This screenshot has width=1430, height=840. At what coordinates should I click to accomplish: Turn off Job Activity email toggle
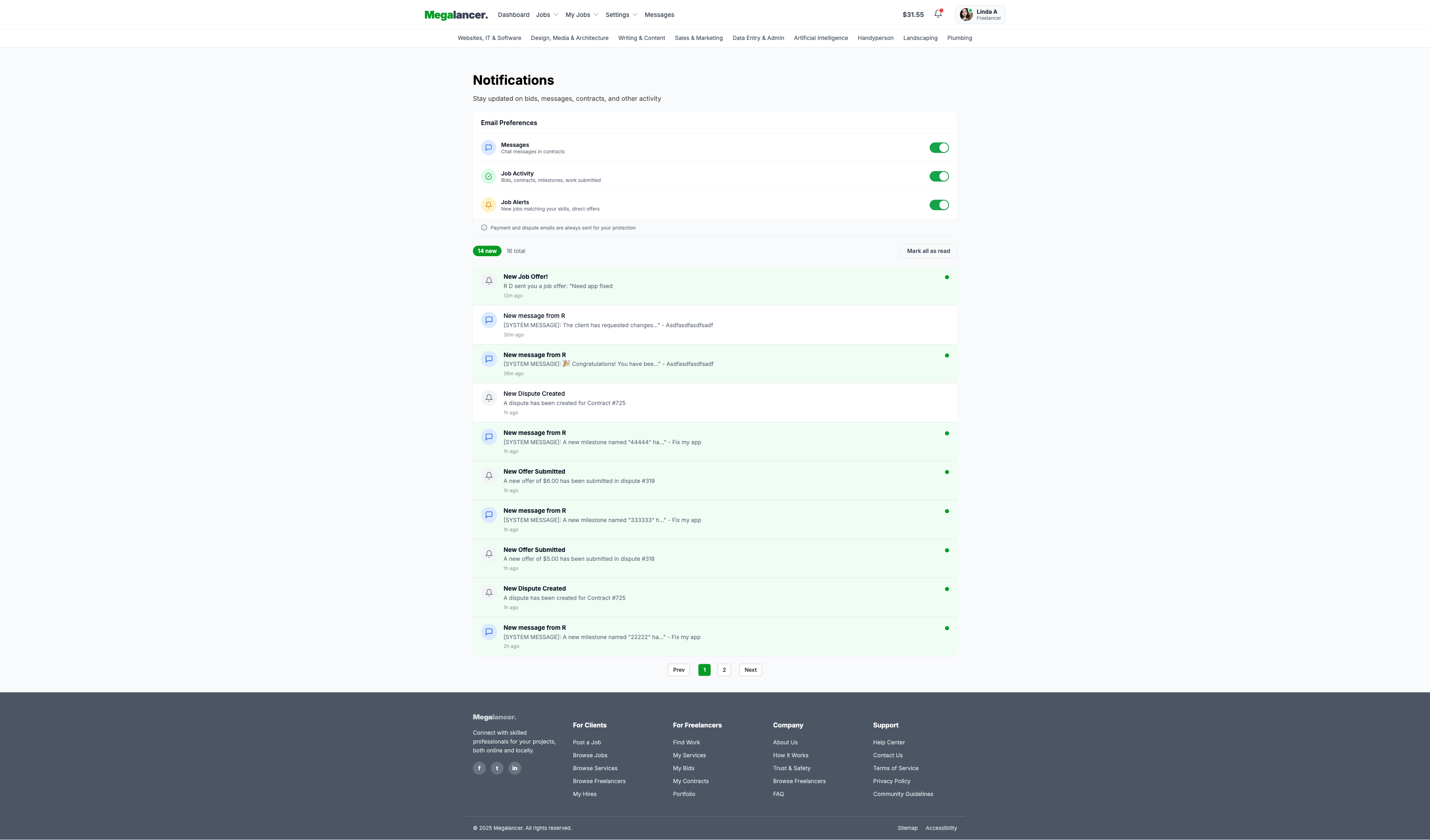coord(939,177)
